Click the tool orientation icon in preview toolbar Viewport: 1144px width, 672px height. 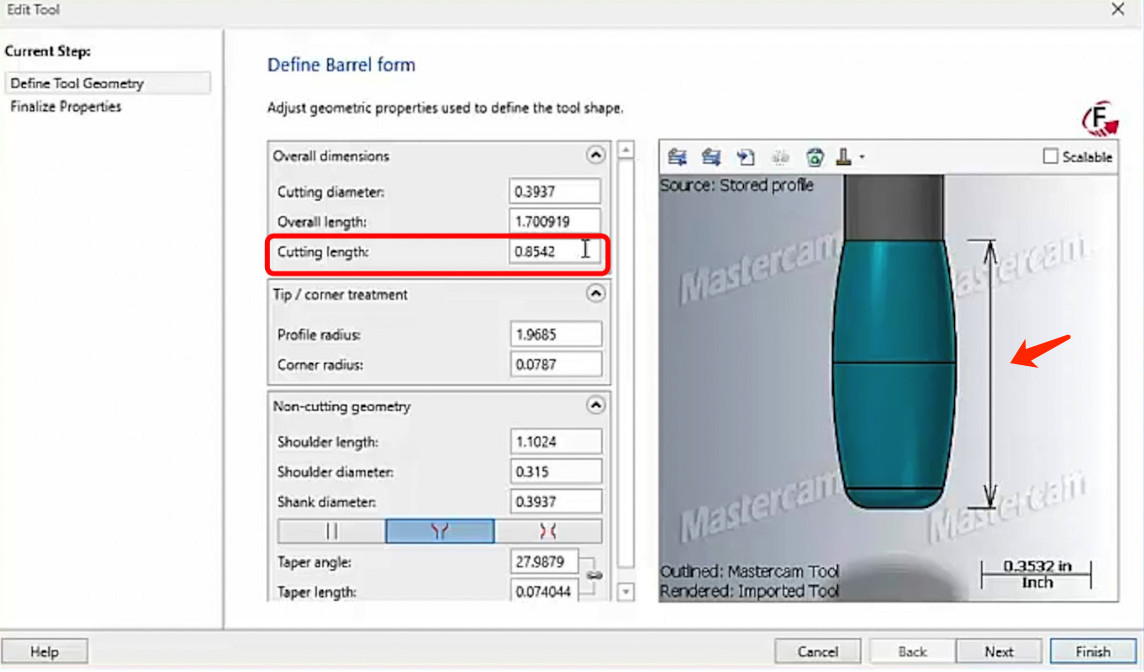click(843, 157)
